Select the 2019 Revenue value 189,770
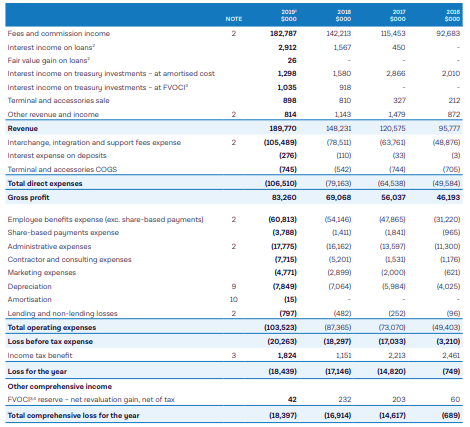Screen dimensions: 470x427 point(283,129)
